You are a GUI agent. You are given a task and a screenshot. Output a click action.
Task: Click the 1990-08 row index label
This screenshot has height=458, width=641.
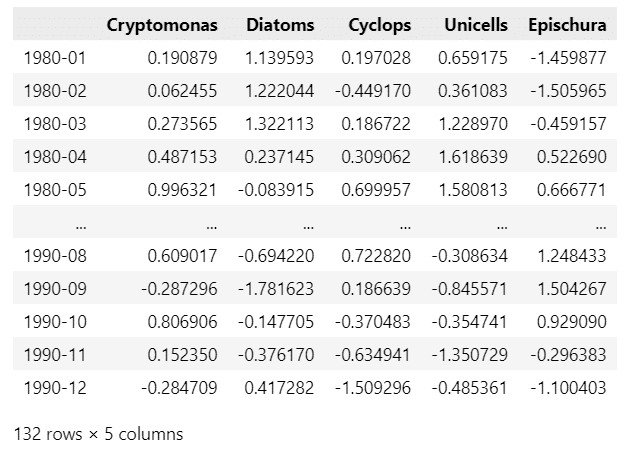click(x=55, y=256)
